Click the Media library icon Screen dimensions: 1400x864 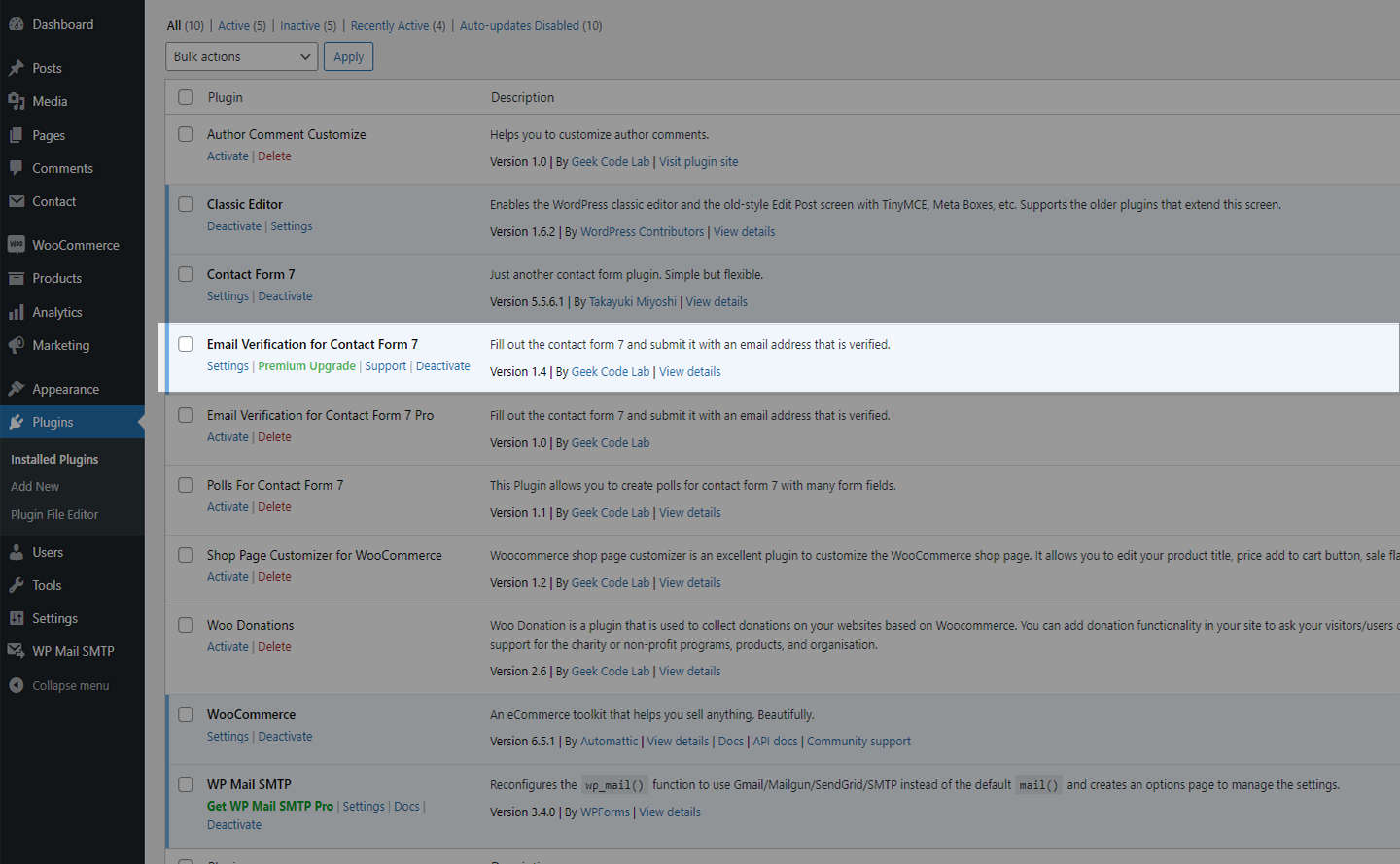17,101
